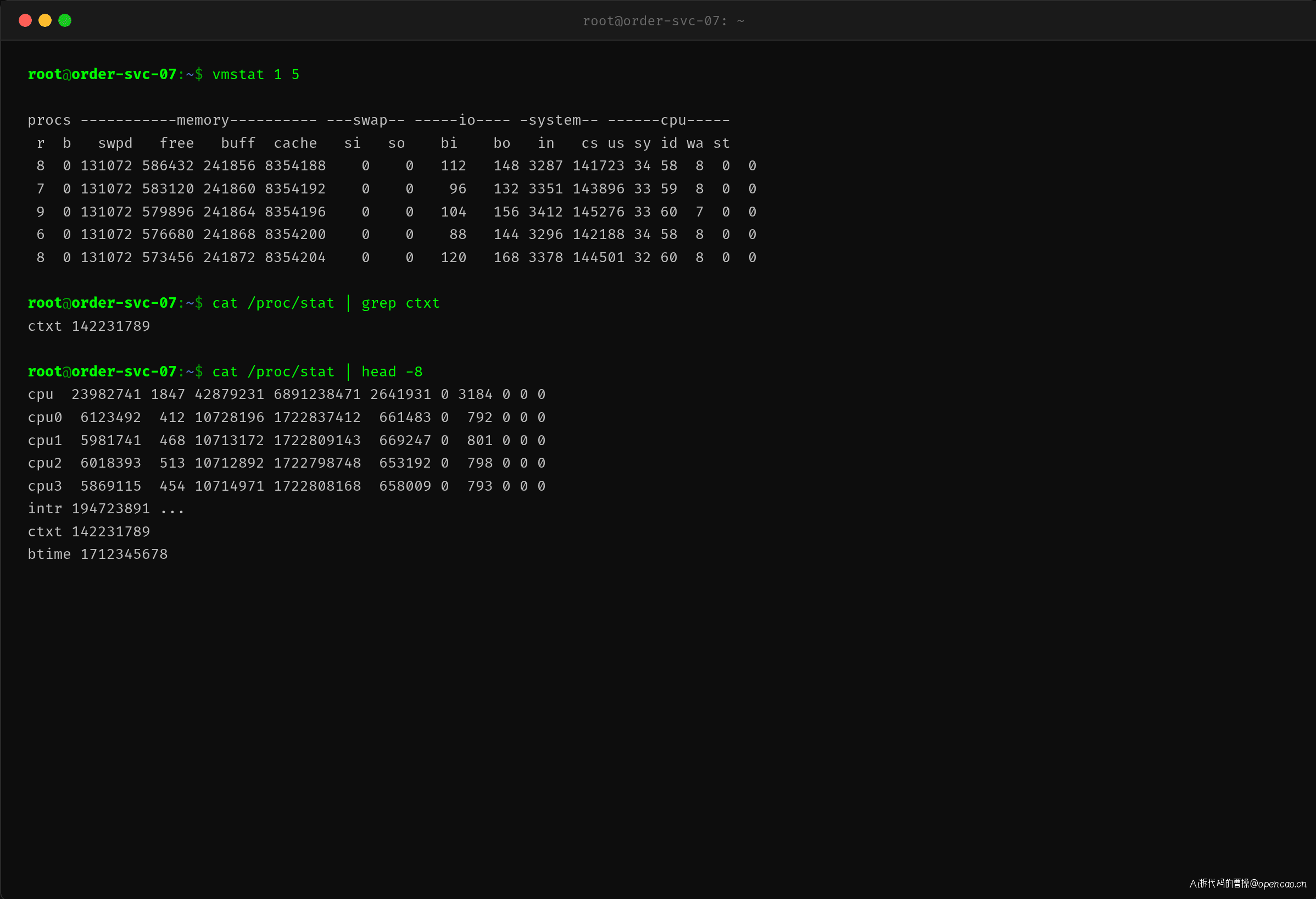Viewport: 1316px width, 899px height.
Task: Click cpu1 iowait value 669247
Action: pyautogui.click(x=405, y=441)
